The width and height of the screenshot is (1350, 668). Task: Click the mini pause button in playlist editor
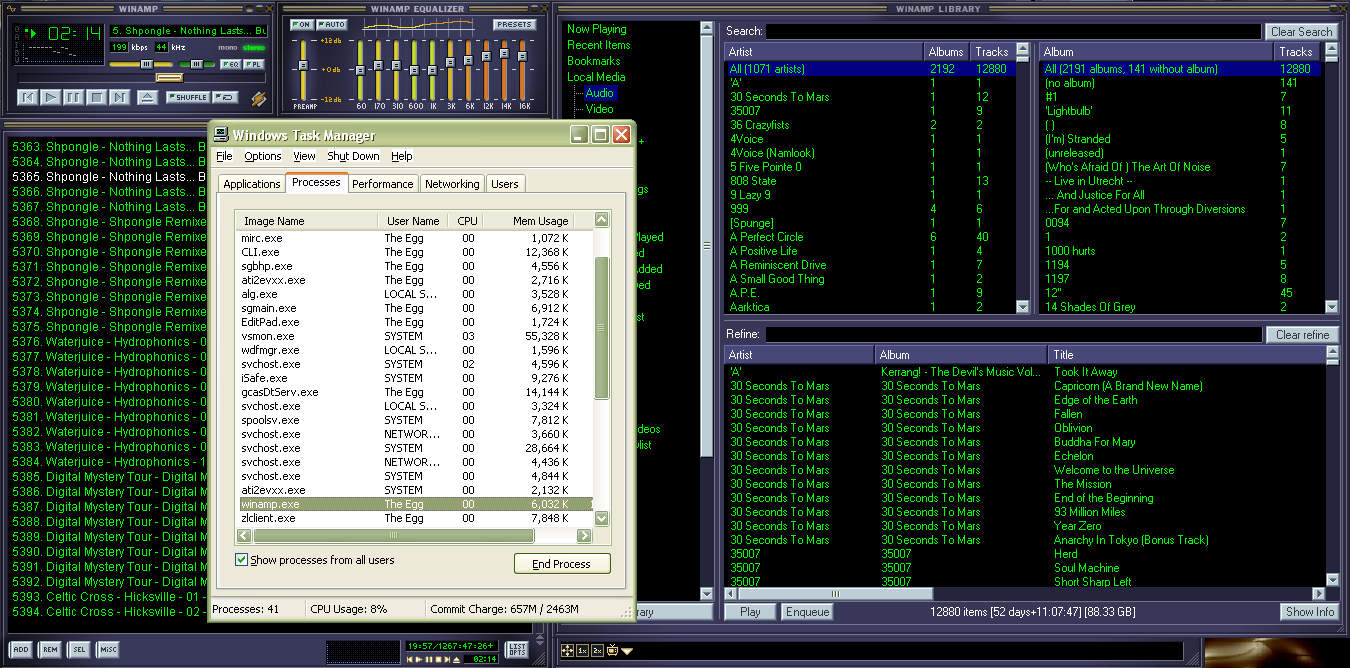tap(428, 659)
